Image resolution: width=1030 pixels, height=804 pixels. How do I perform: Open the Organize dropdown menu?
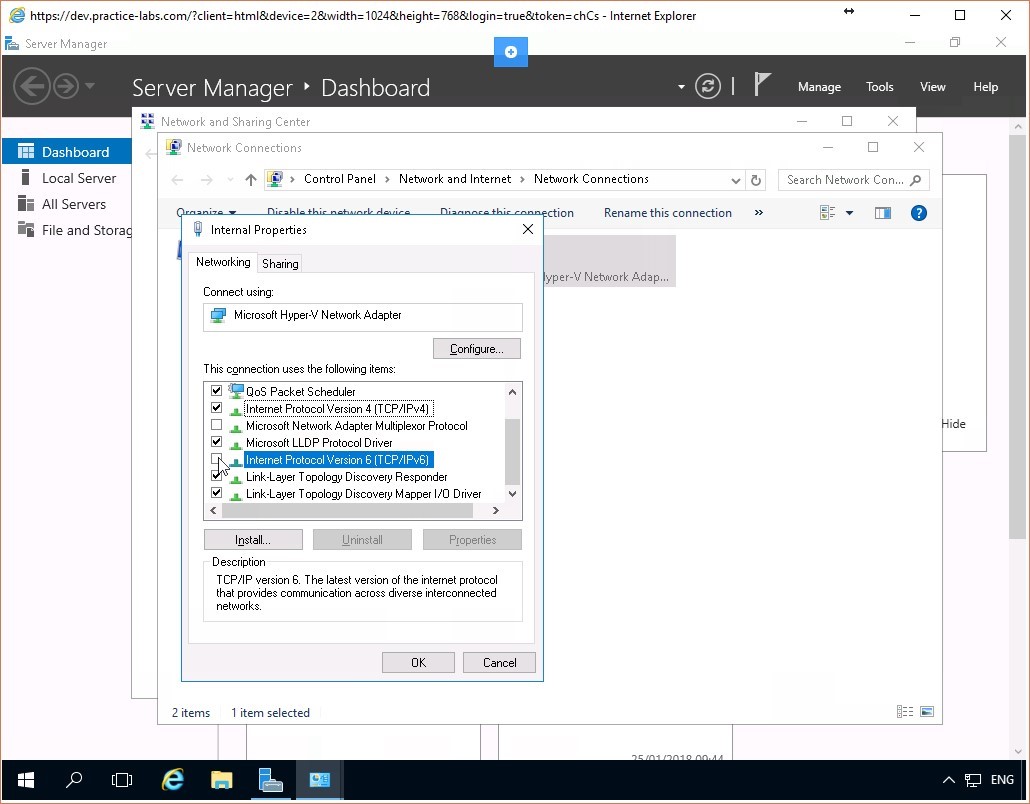207,212
